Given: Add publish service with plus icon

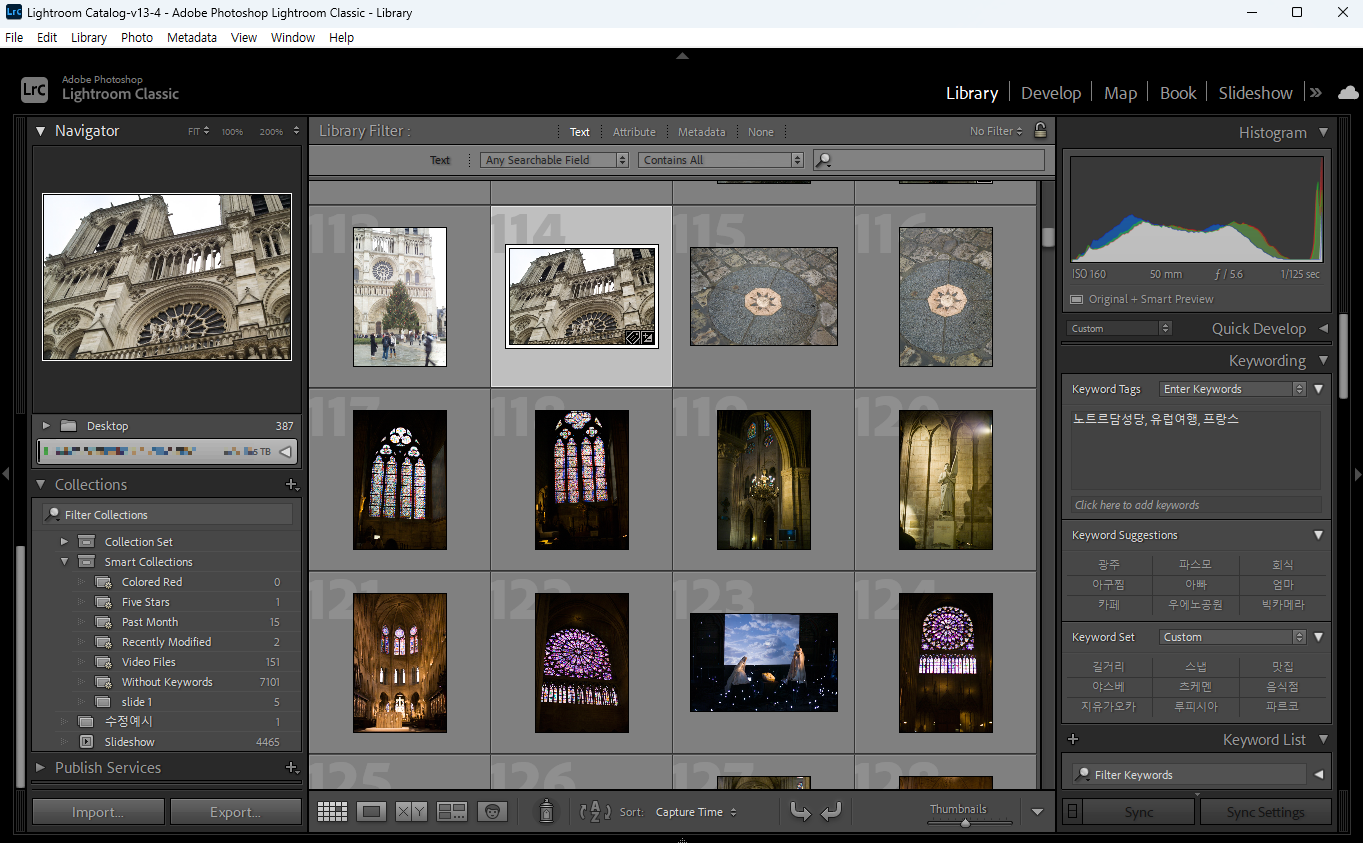Looking at the screenshot, I should (x=292, y=767).
